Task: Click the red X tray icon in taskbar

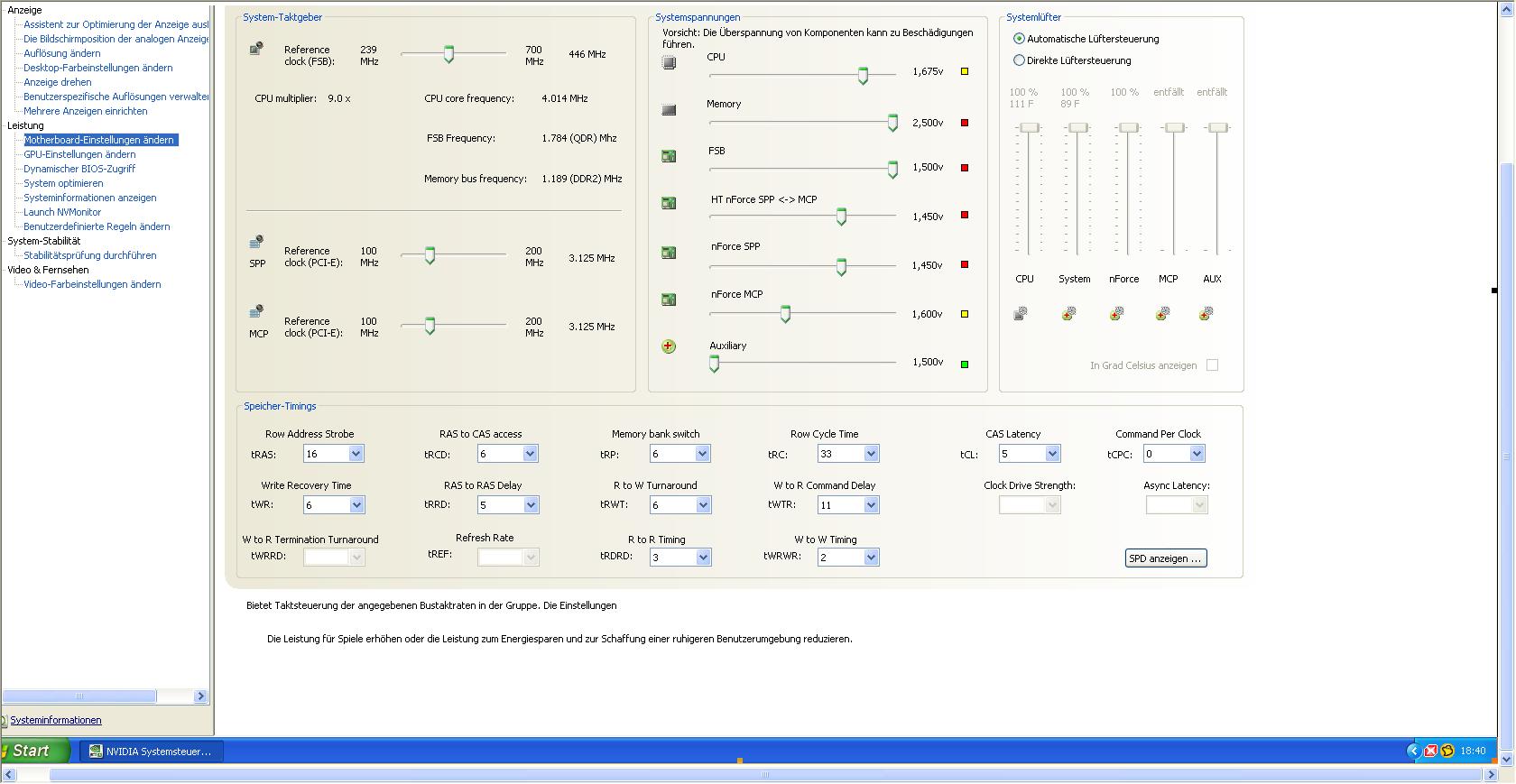Action: (x=1430, y=751)
